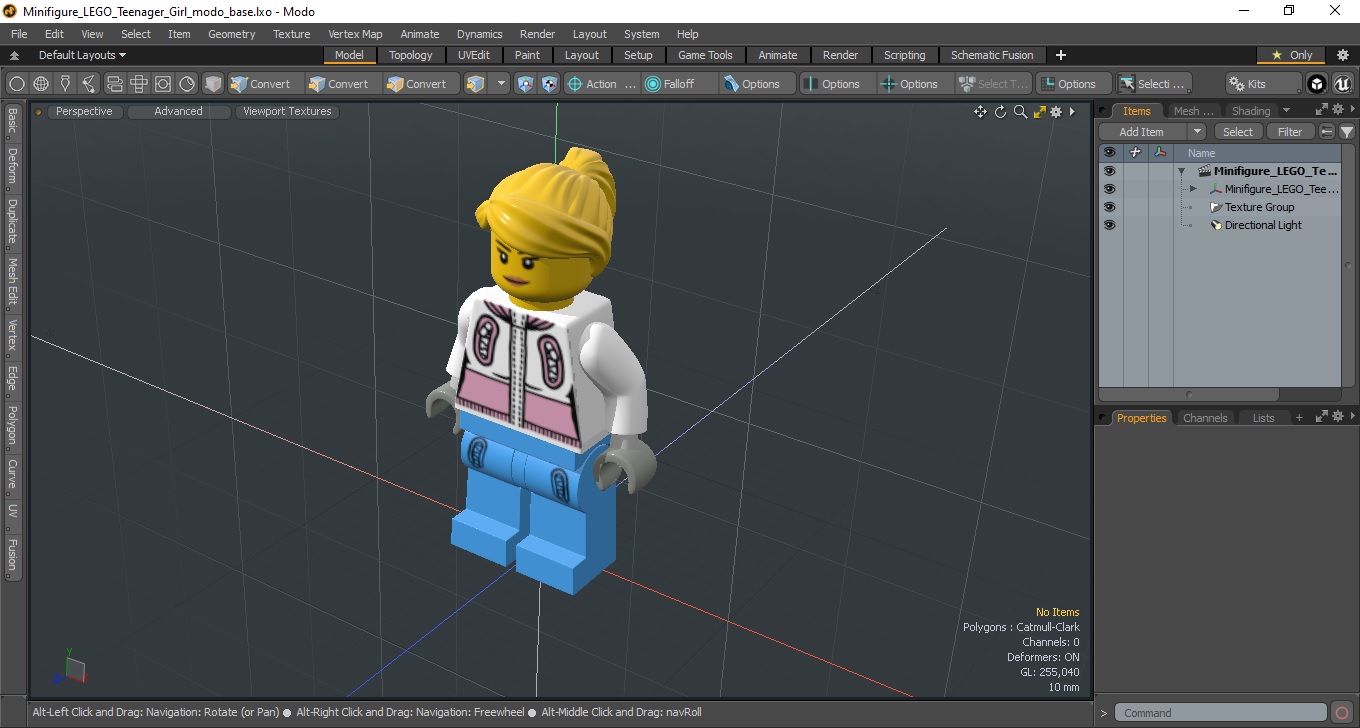Image resolution: width=1360 pixels, height=728 pixels.
Task: Hide the Minifigure scene item with its eye
Action: tap(1109, 171)
